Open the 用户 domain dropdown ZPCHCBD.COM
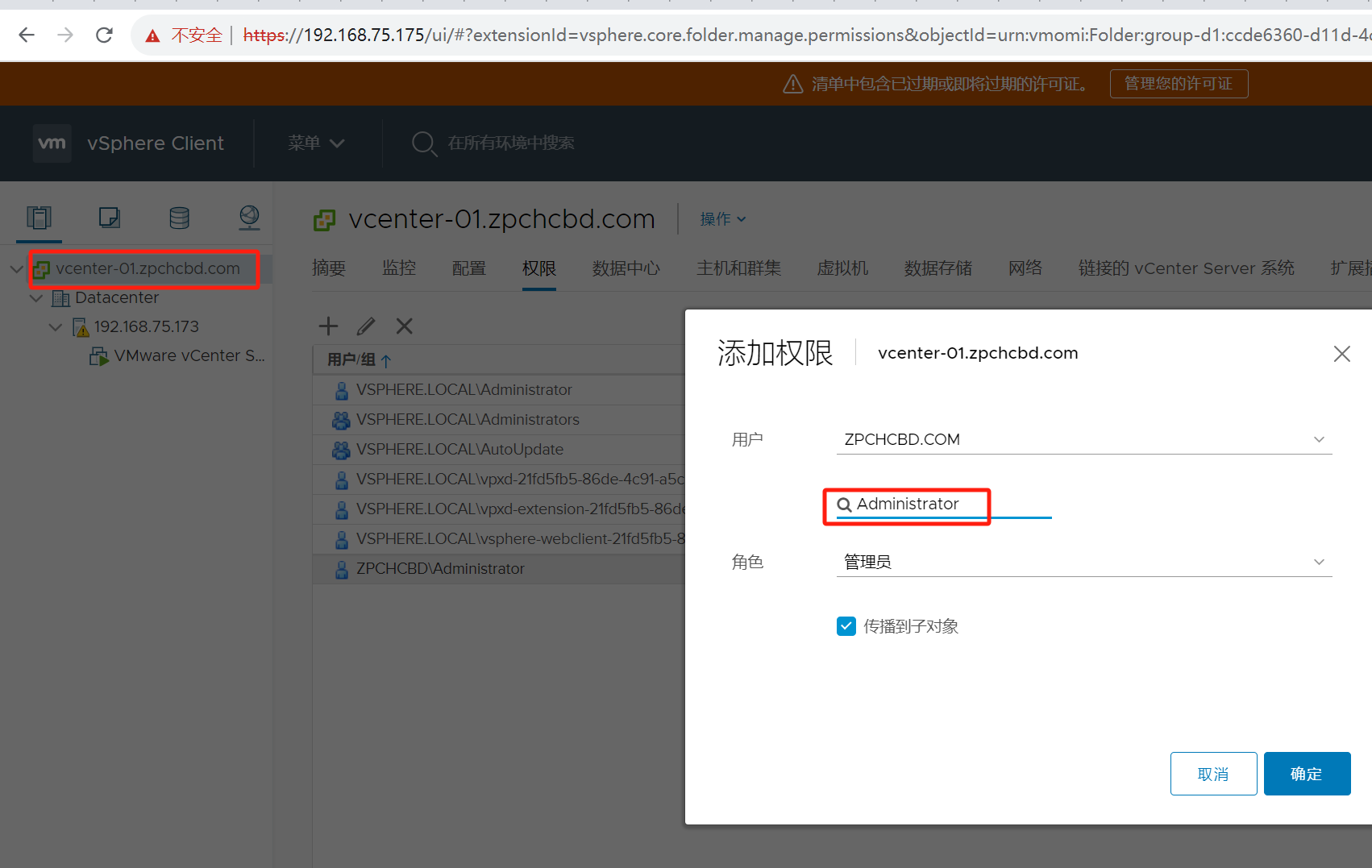Image resolution: width=1372 pixels, height=868 pixels. coord(1084,439)
